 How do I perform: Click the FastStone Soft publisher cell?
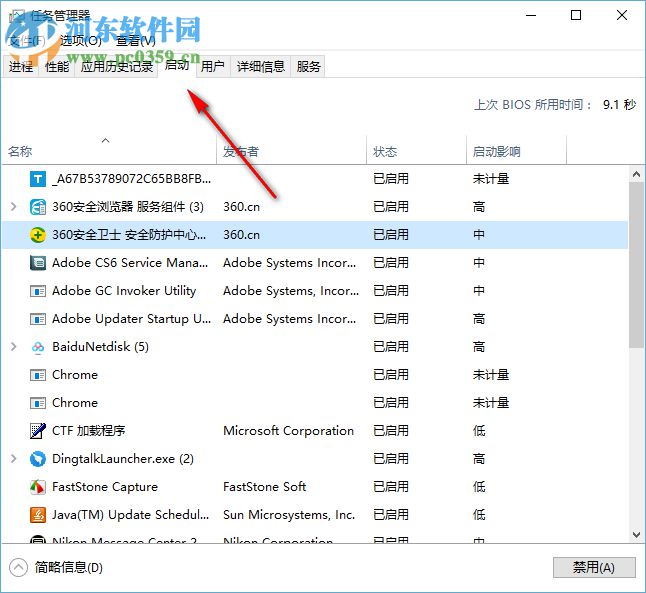(264, 487)
